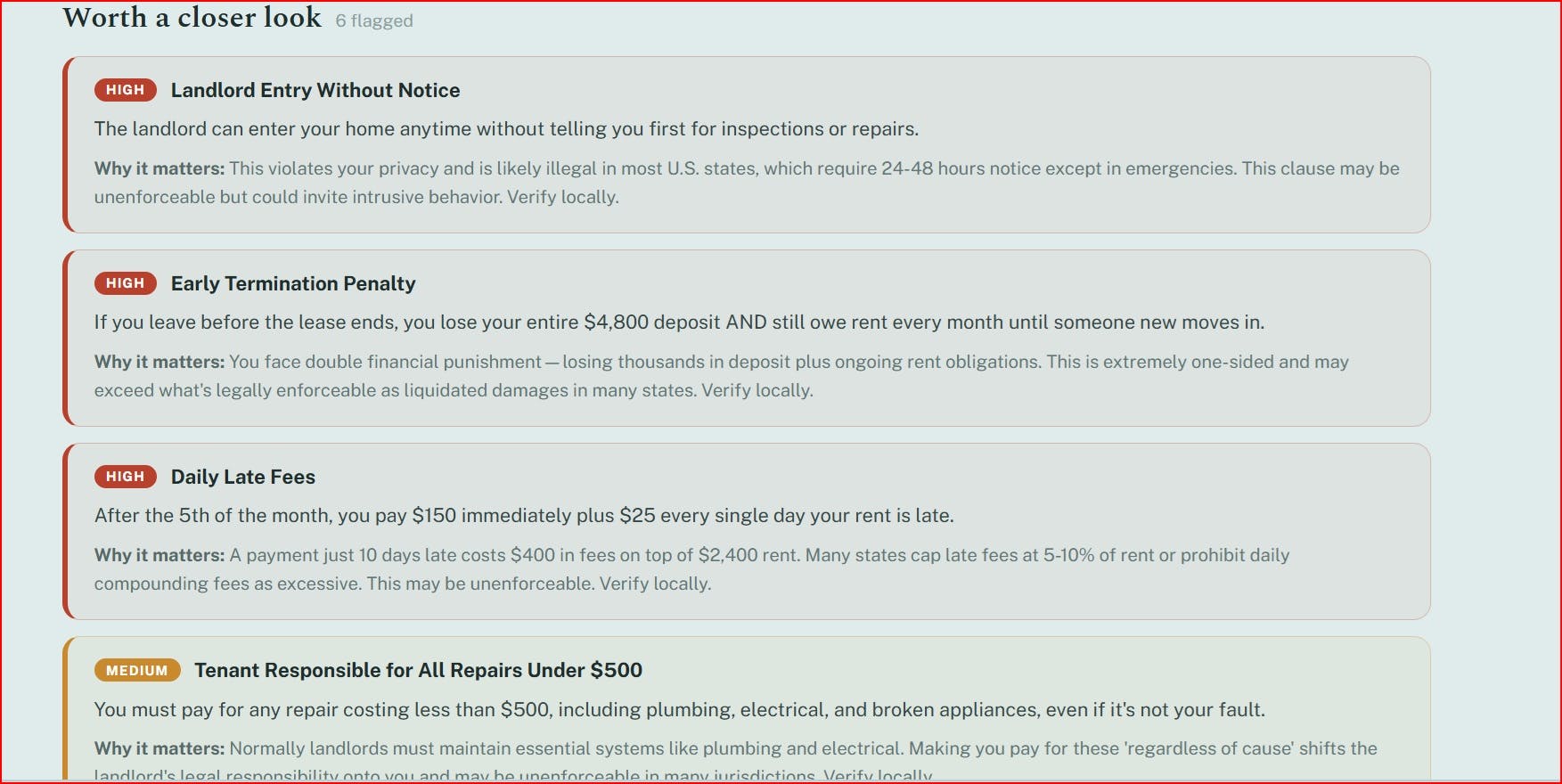
Task: Select the Early Termination Penalty title
Action: (x=293, y=283)
